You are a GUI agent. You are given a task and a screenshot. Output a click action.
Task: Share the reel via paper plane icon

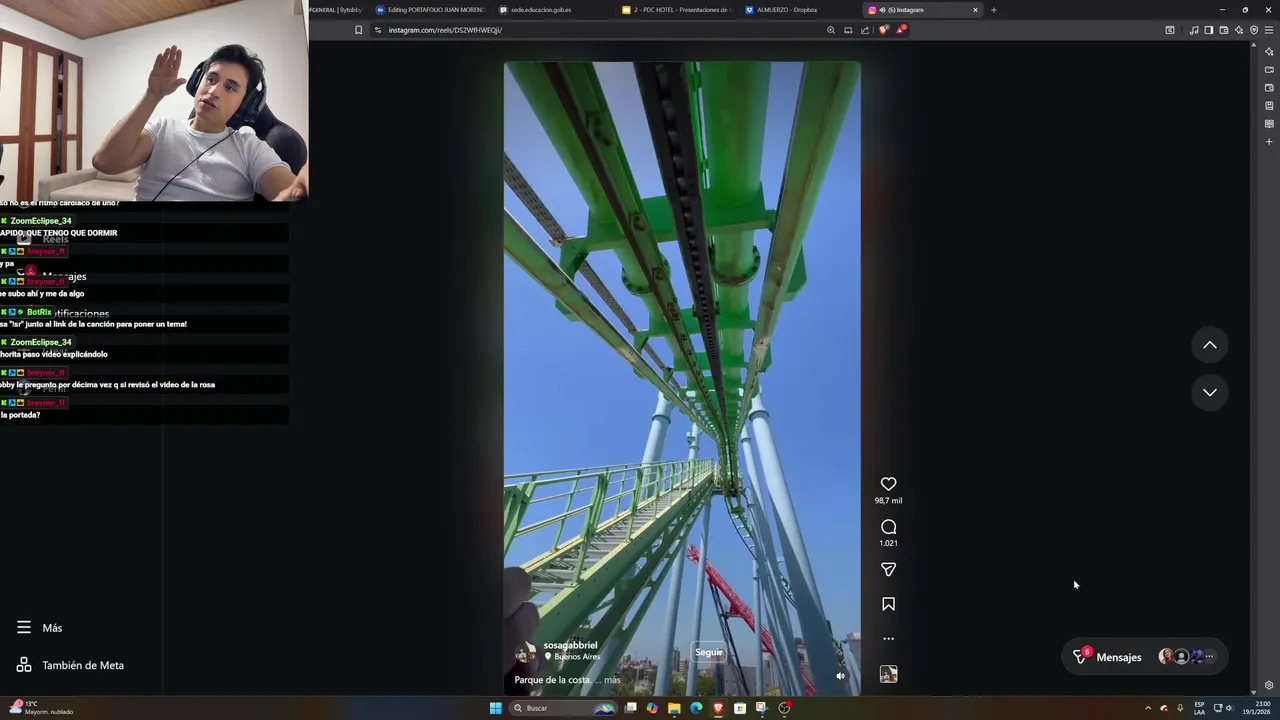tap(888, 569)
